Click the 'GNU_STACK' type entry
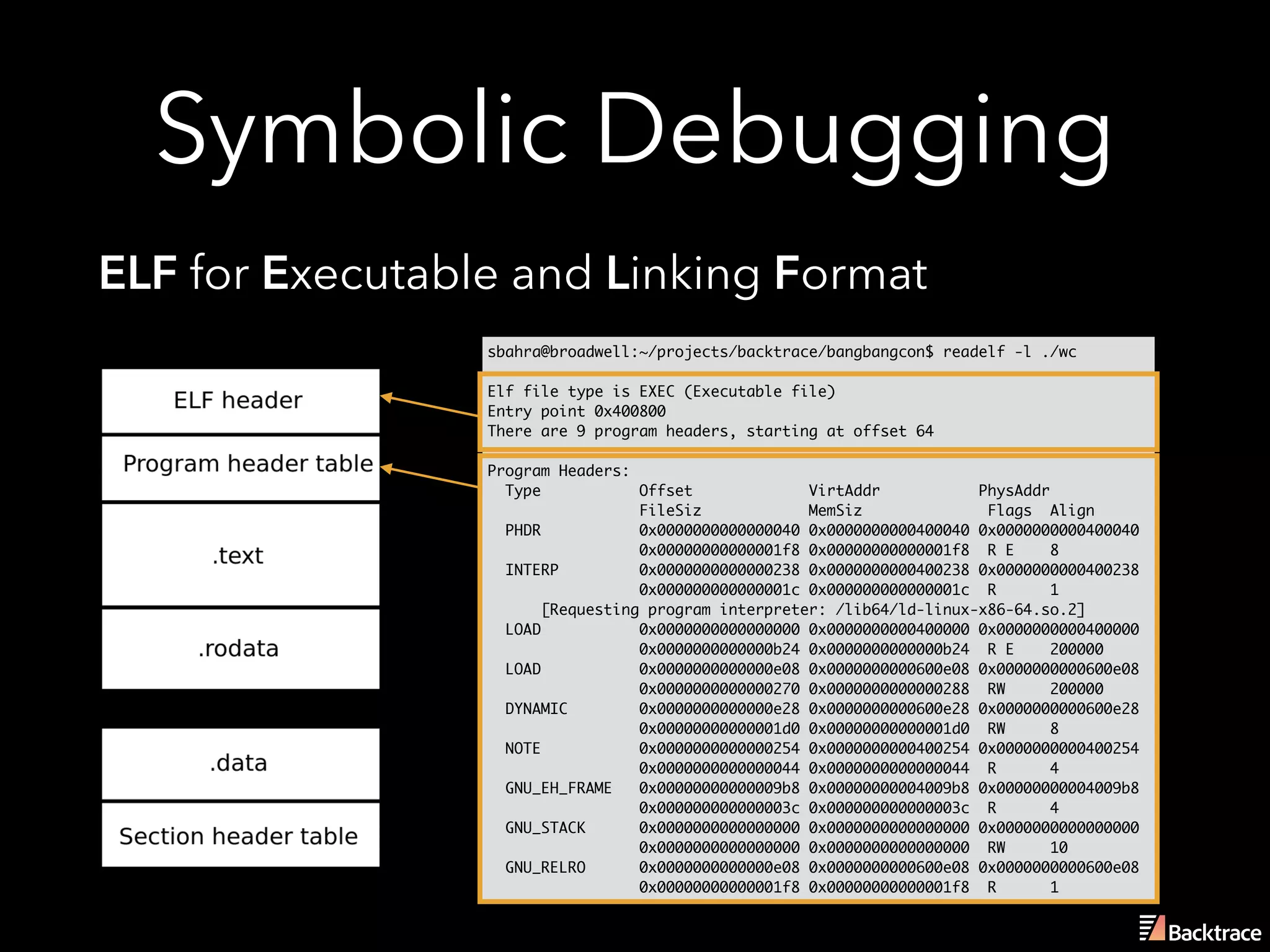 (x=545, y=828)
